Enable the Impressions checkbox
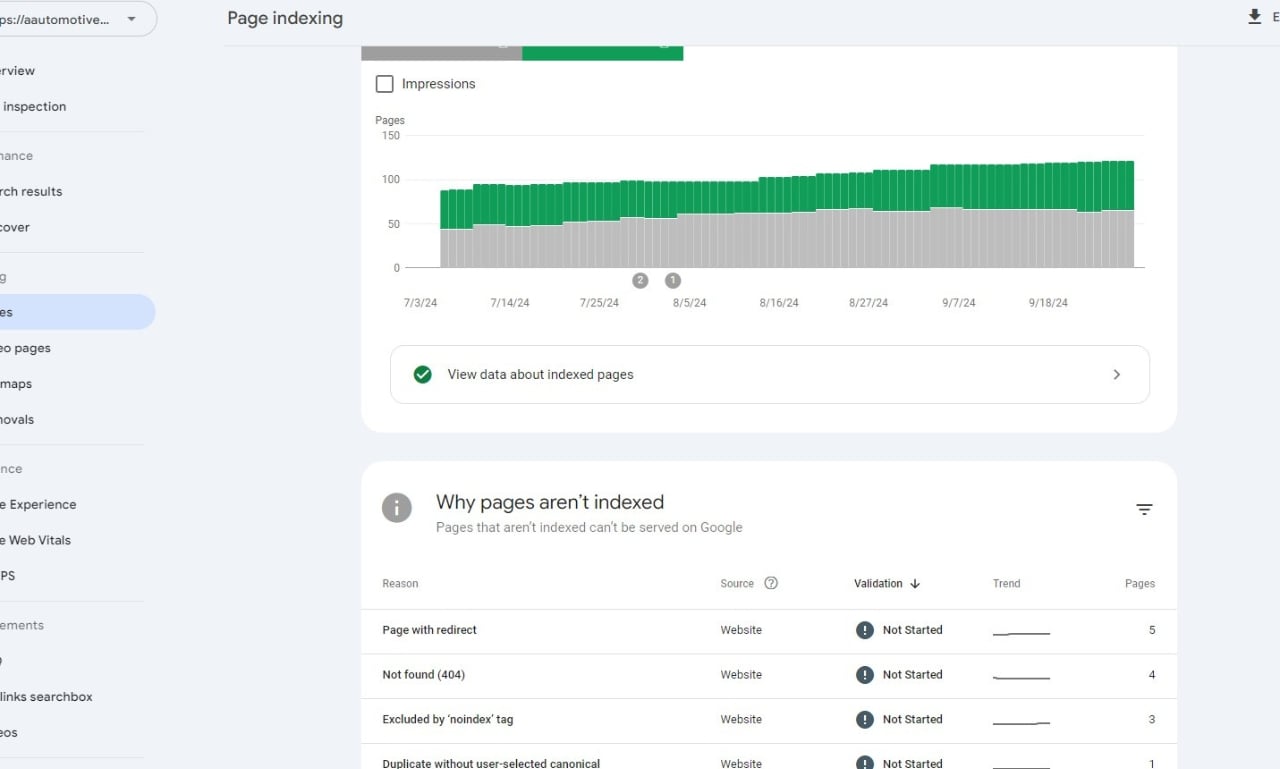This screenshot has height=769, width=1280. (x=384, y=84)
